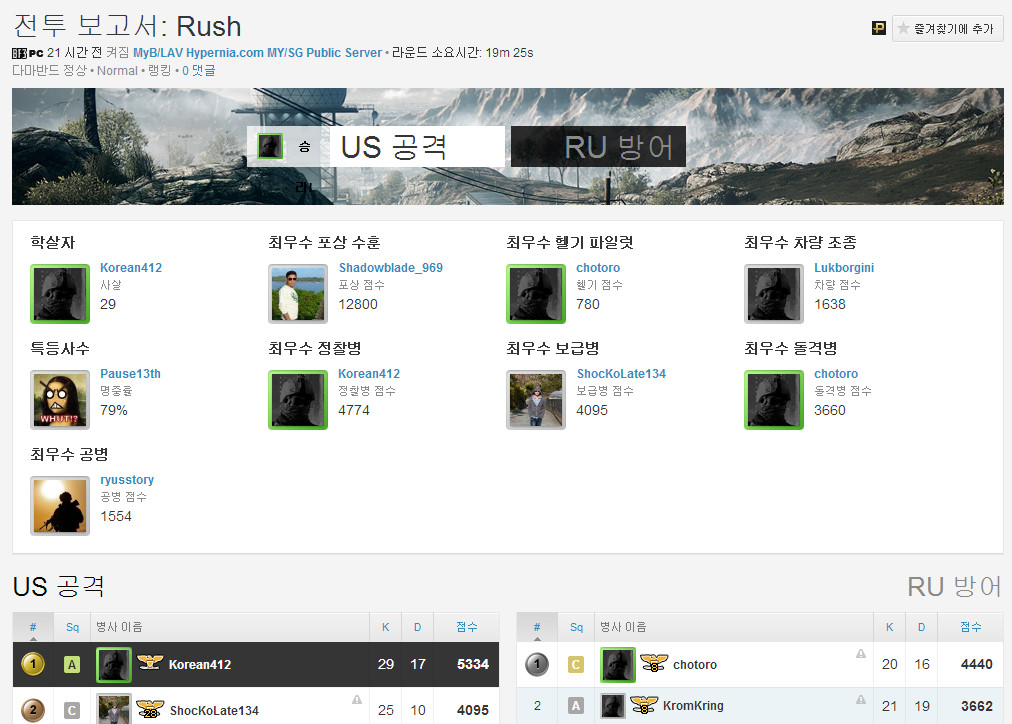The image size is (1012, 724).
Task: Open KromKring name in RU table
Action: pos(693,705)
